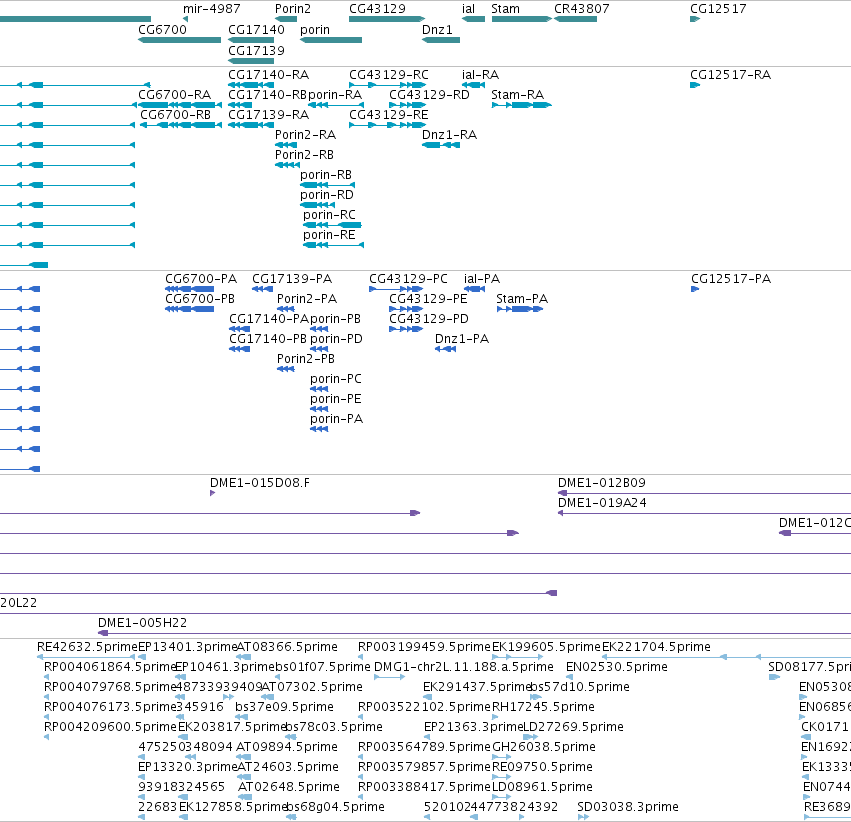Select transcript porin-RC
Image resolution: width=851 pixels, height=822 pixels.
[332, 225]
